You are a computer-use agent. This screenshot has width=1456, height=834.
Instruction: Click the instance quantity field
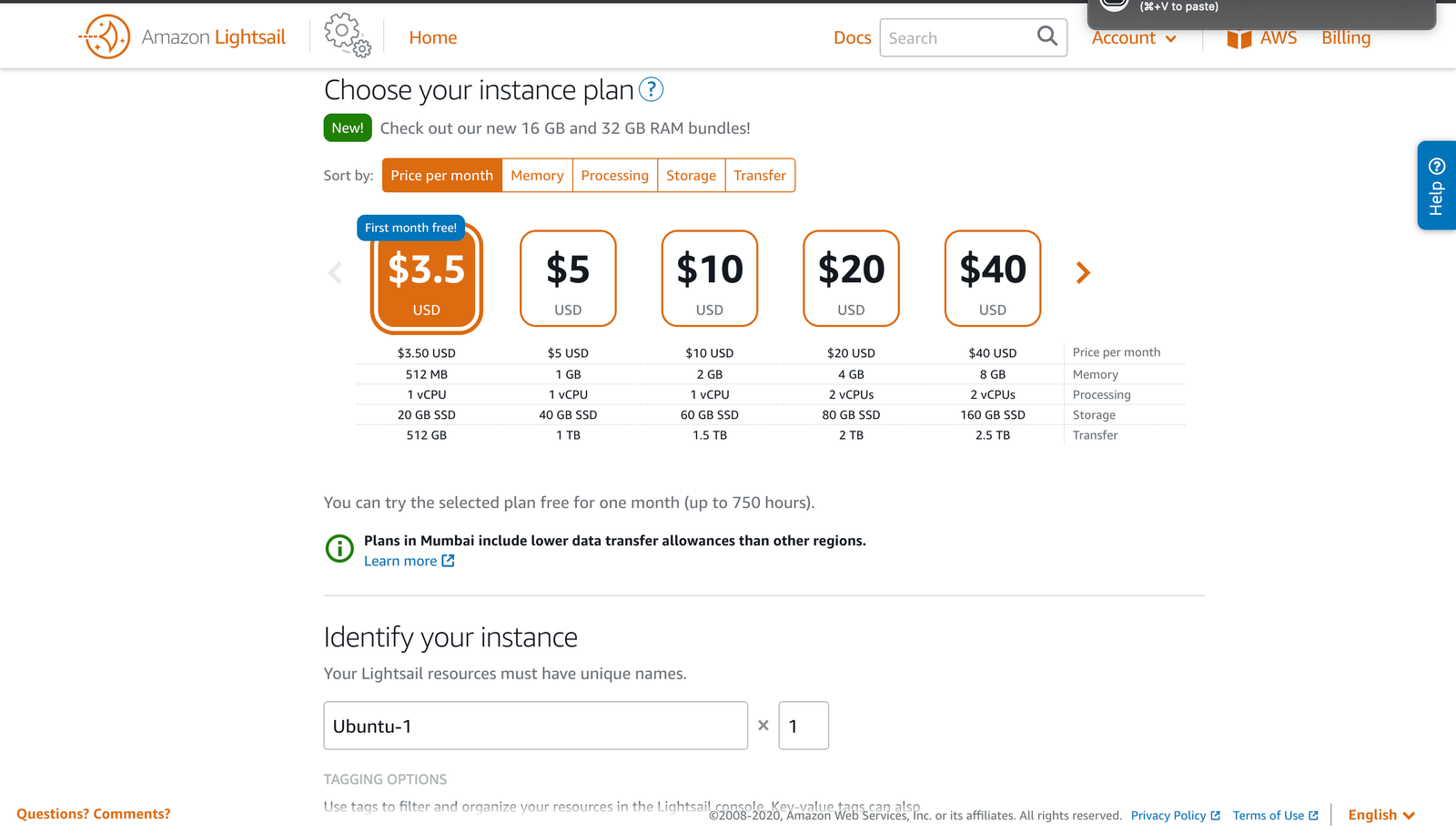point(803,726)
